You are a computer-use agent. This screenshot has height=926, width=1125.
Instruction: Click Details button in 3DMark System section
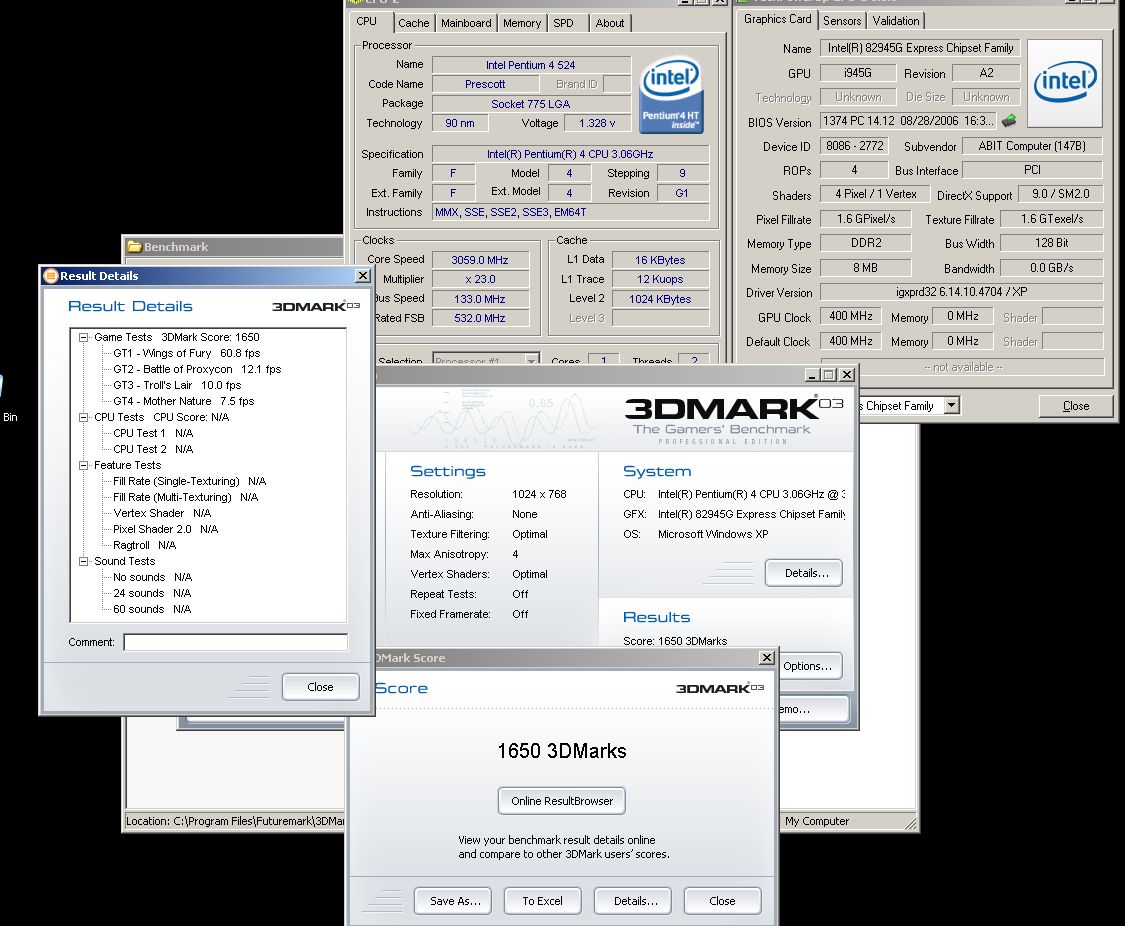pos(804,573)
